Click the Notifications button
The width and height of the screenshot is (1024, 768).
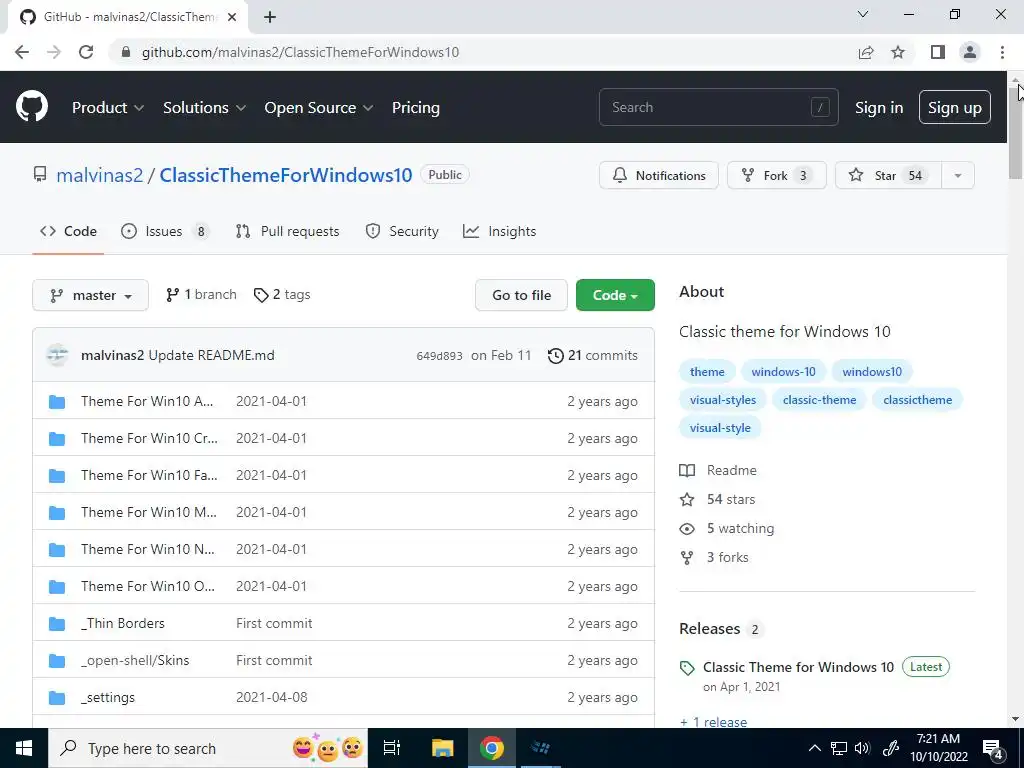(659, 176)
